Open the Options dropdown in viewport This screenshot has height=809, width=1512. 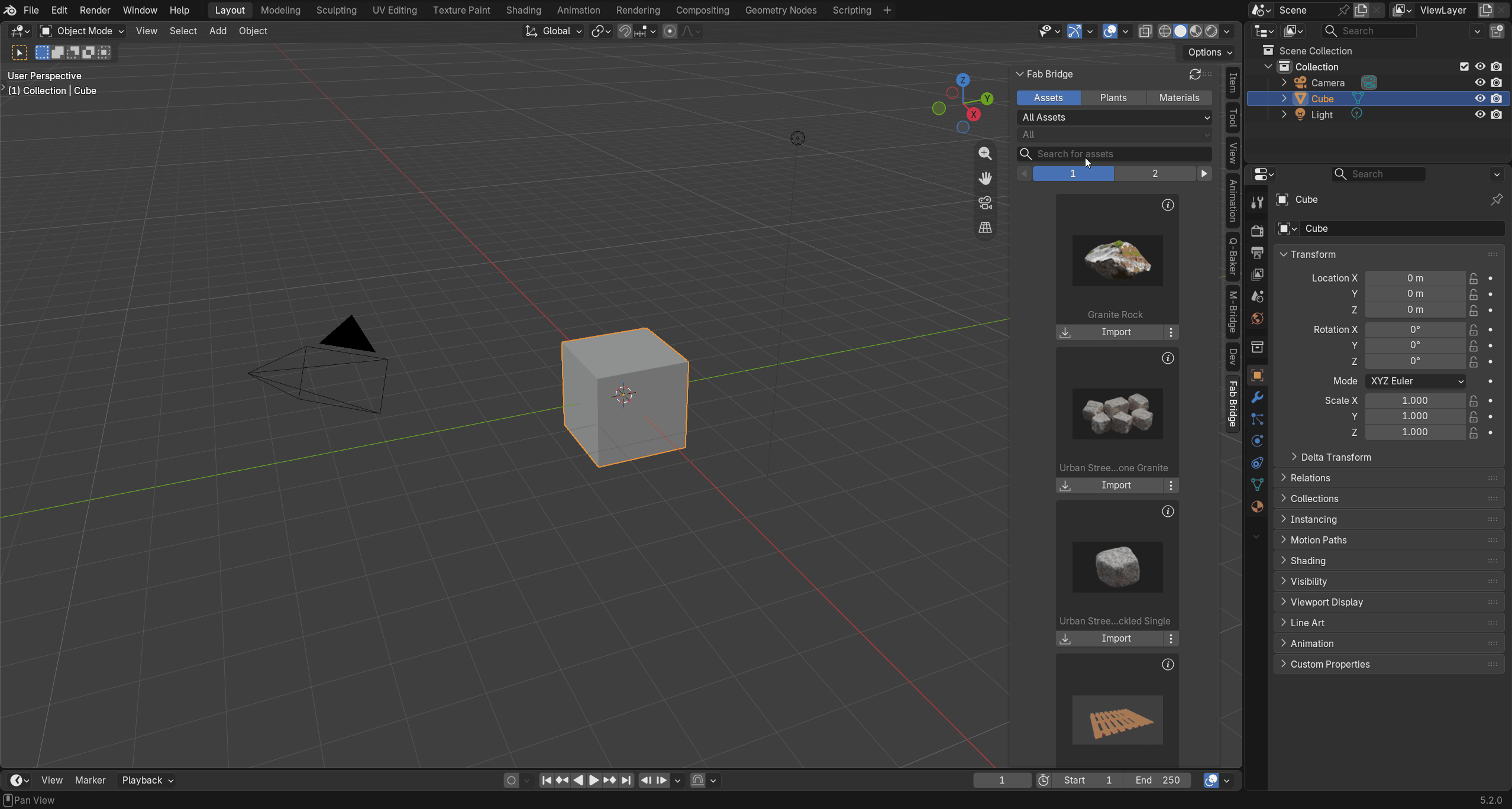pos(1210,52)
